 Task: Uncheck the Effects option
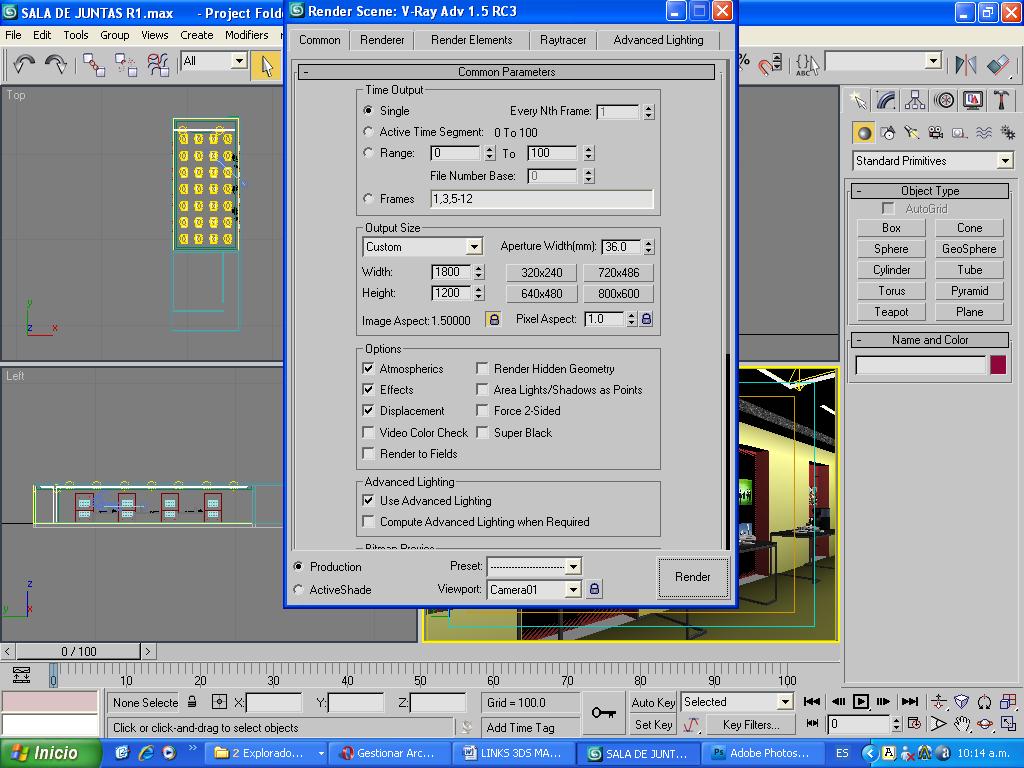(x=368, y=389)
